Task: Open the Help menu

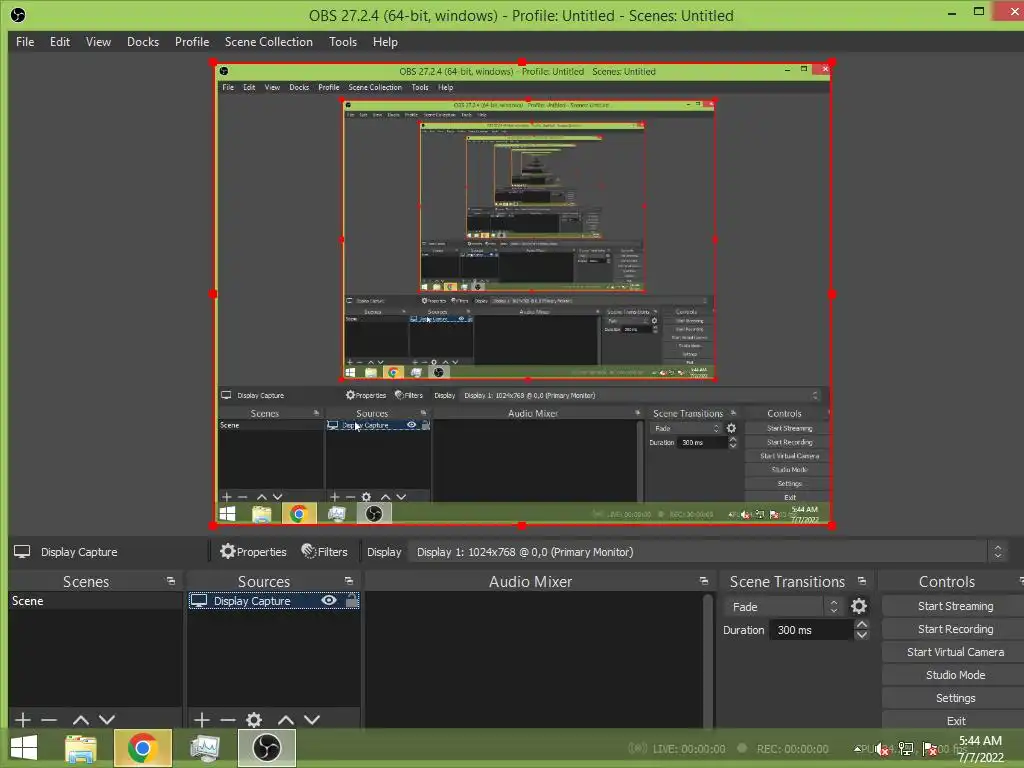Action: point(385,42)
